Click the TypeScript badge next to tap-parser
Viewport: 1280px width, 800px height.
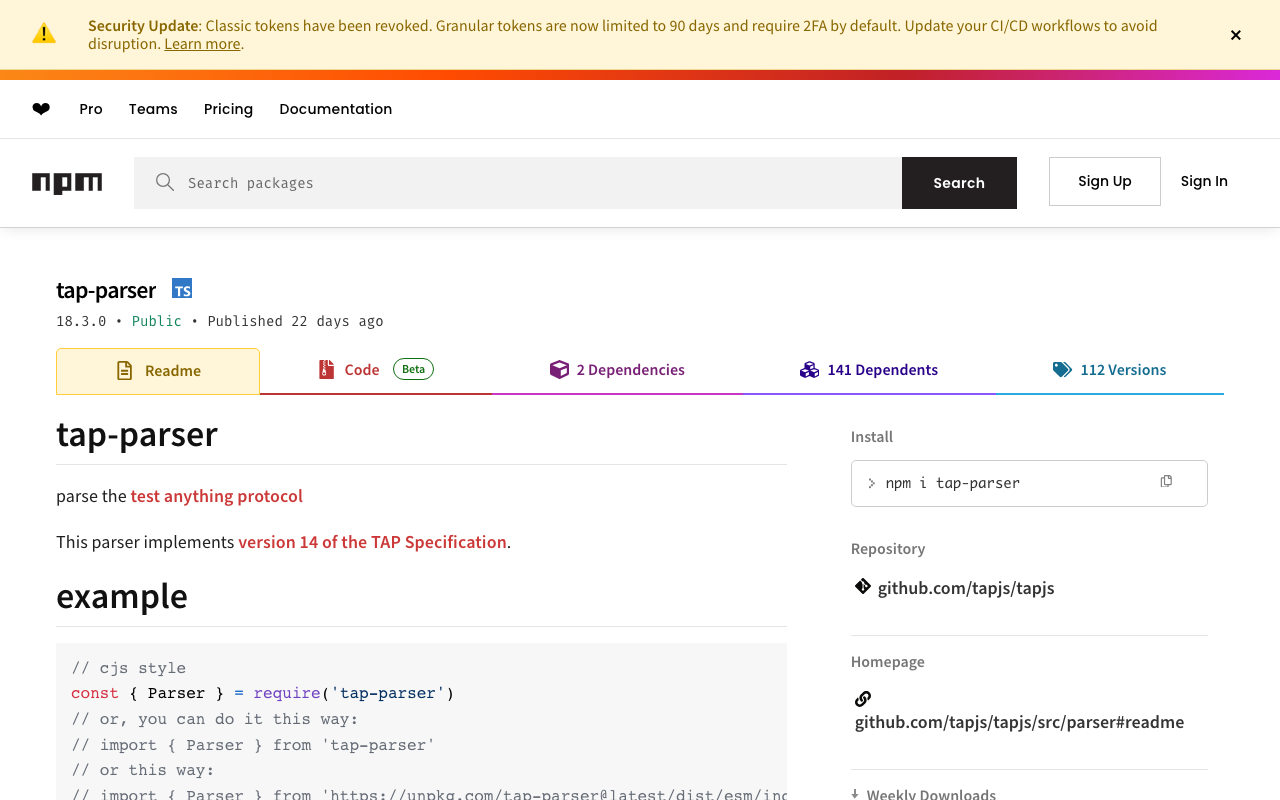click(181, 289)
